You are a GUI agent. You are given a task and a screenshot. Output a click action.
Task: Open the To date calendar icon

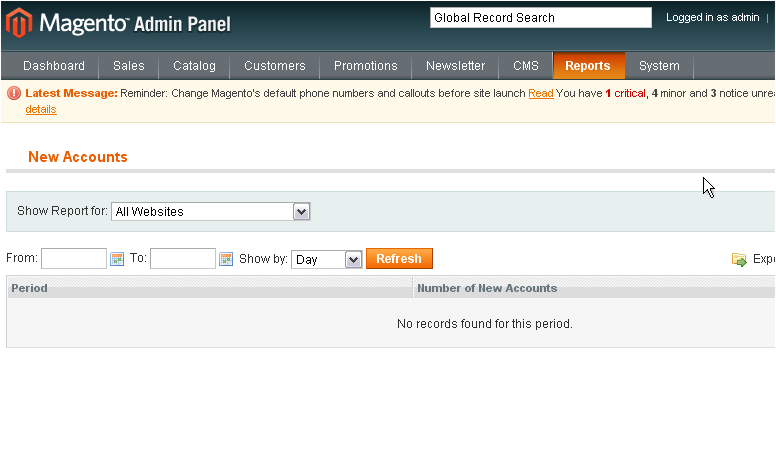pos(226,259)
